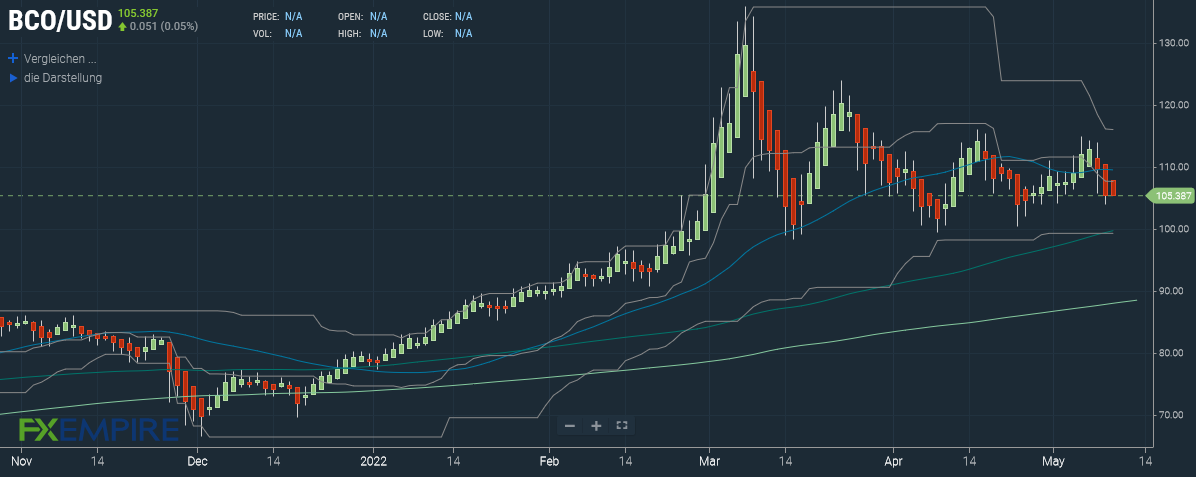Click the BCO/USD symbol title

click(x=59, y=21)
